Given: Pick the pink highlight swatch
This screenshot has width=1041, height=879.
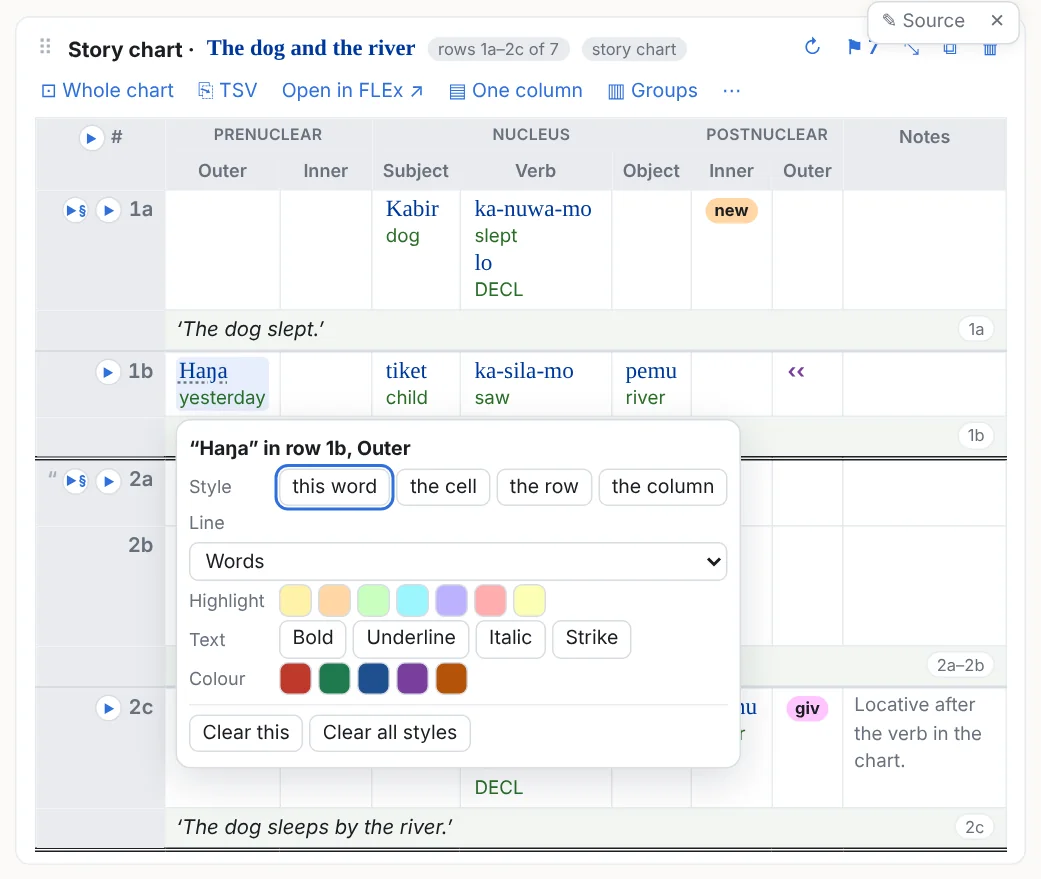Looking at the screenshot, I should (491, 600).
